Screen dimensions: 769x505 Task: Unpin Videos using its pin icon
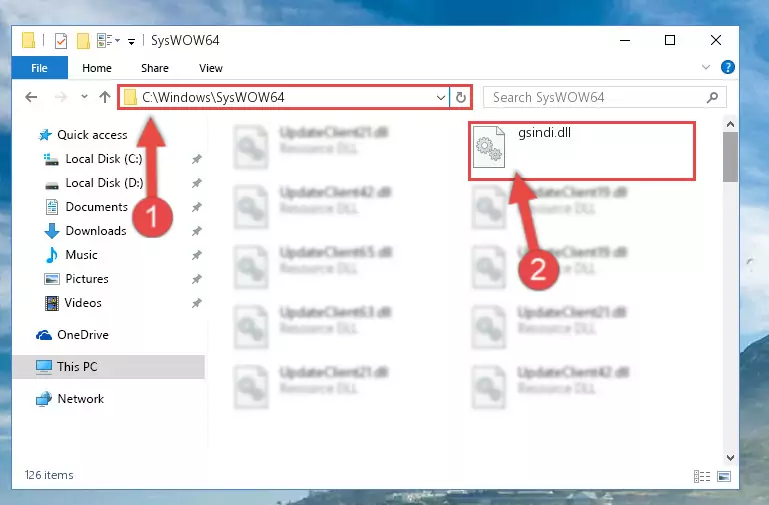(x=197, y=303)
